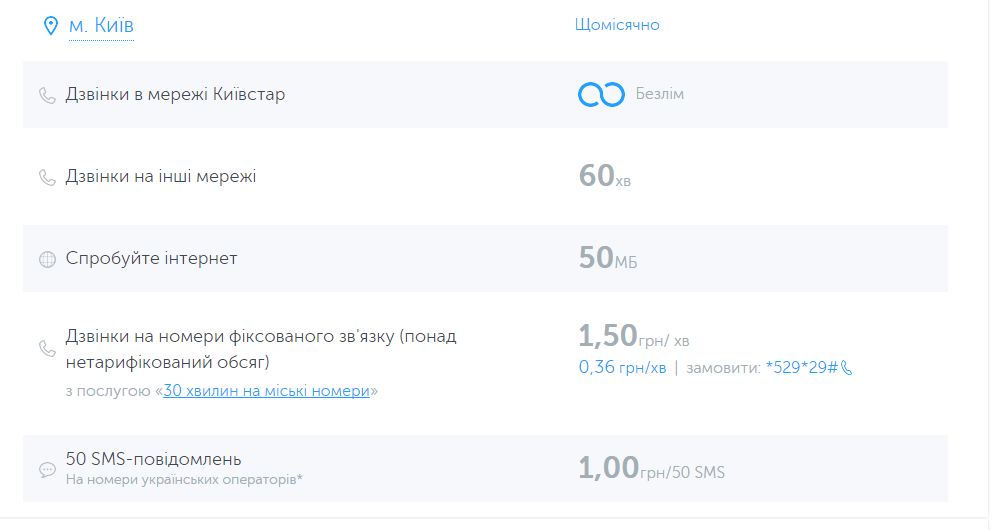
Task: Open the 30 хвилин на міські номери link
Action: [x=266, y=390]
